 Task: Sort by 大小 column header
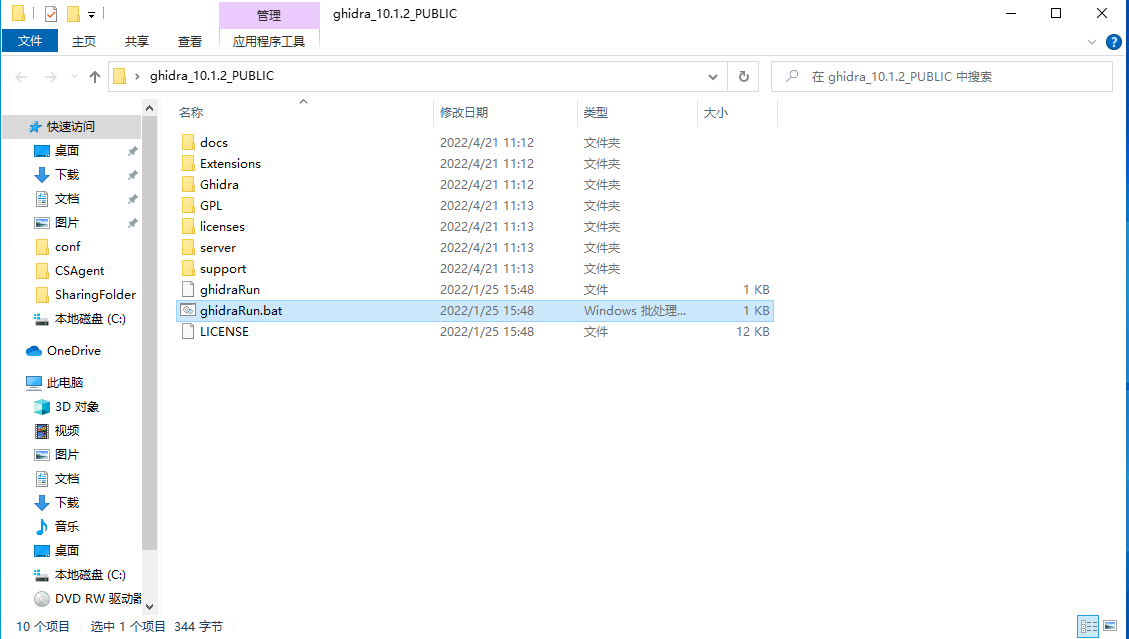point(715,112)
